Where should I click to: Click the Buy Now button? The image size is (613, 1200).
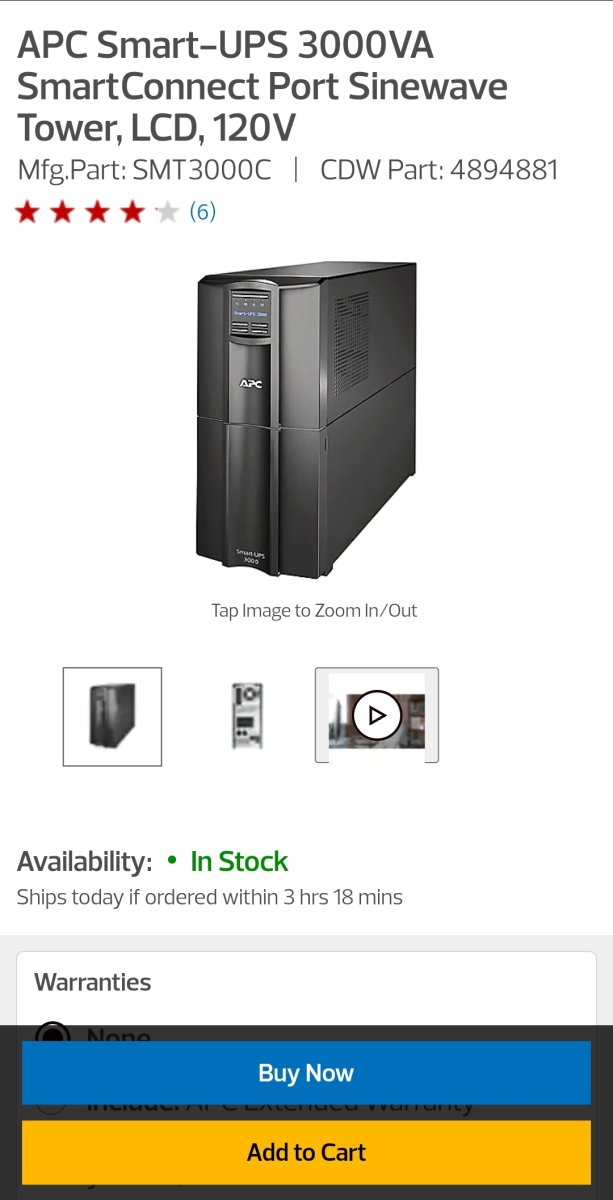pyautogui.click(x=306, y=1073)
